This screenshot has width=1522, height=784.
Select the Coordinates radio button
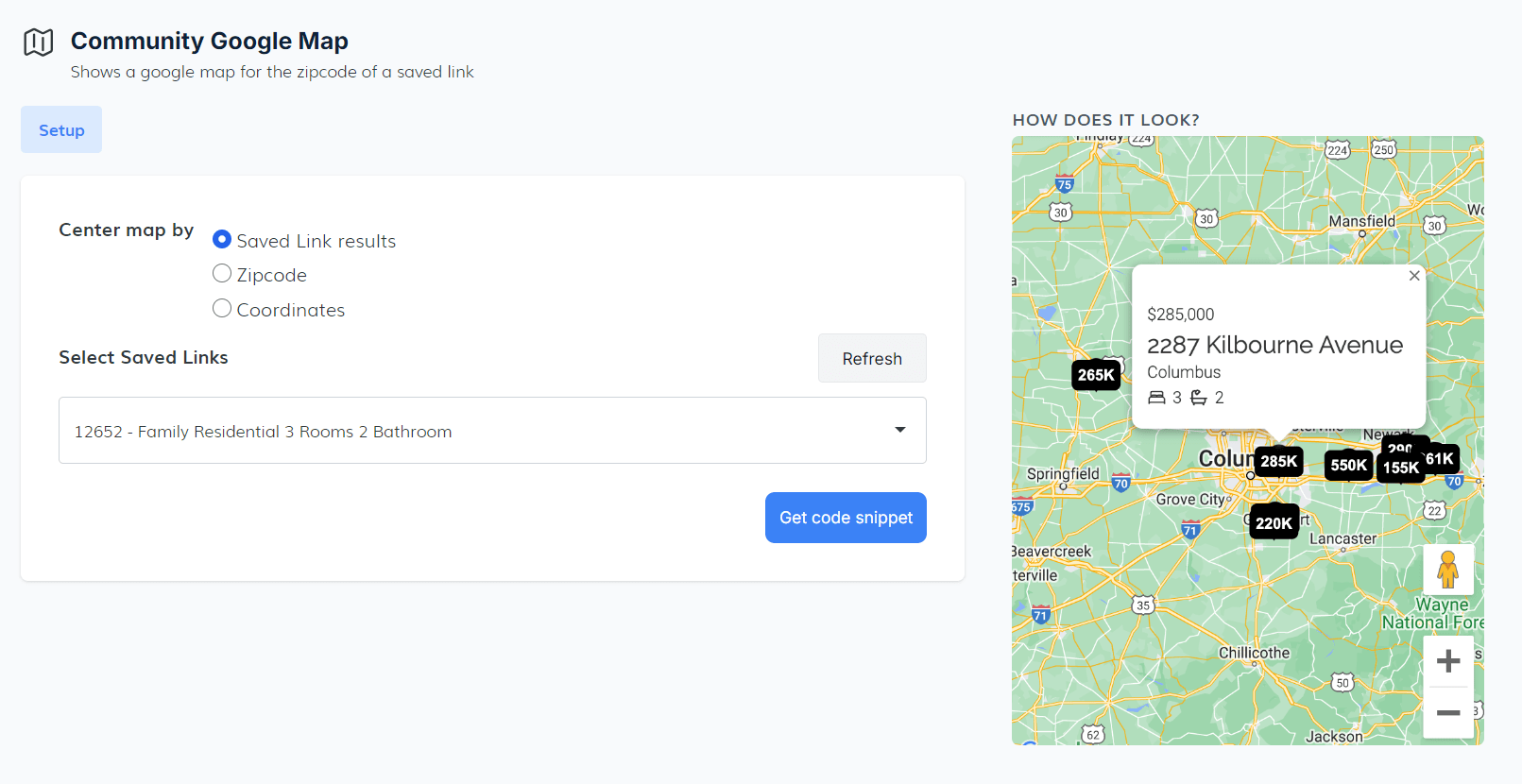point(222,309)
